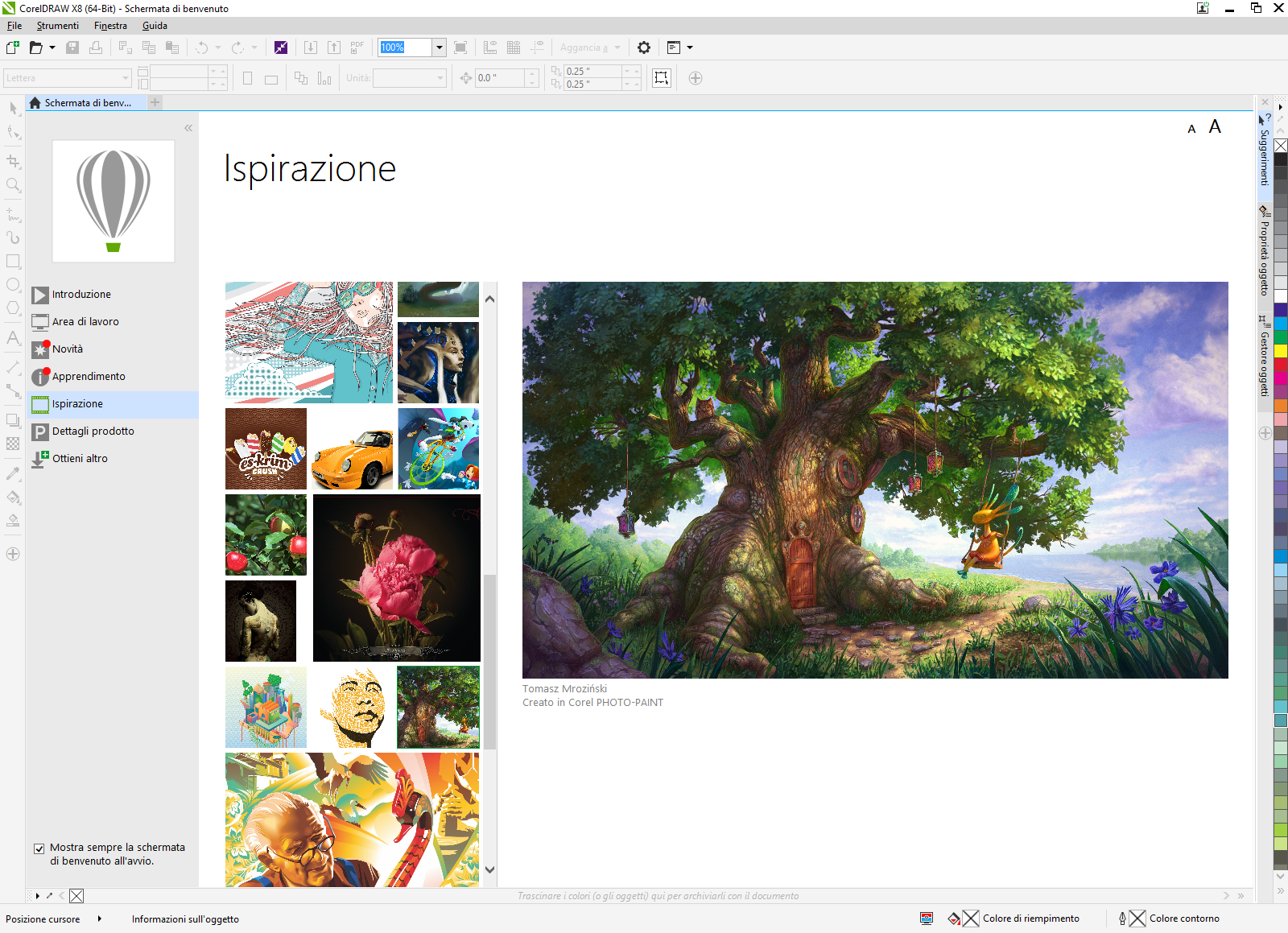The height and width of the screenshot is (933, 1288).
Task: Click the New document icon
Action: 12,47
